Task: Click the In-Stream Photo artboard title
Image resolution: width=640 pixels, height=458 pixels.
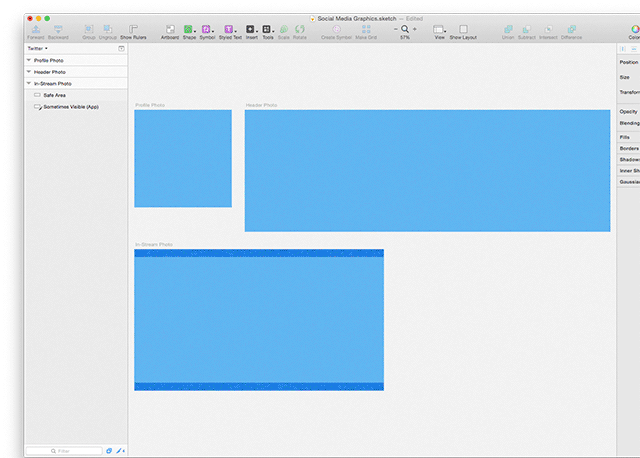Action: point(154,245)
